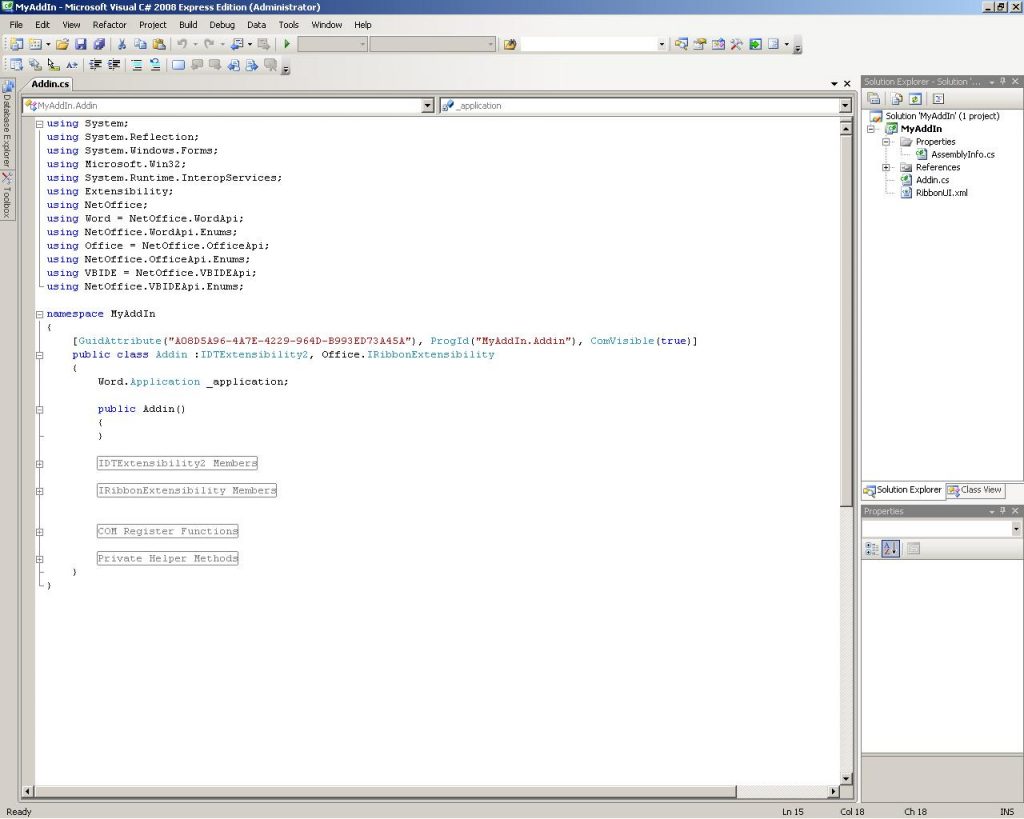Undo the last edit with toolbar arrow
Viewport: 1024px width, 819px height.
click(x=182, y=44)
